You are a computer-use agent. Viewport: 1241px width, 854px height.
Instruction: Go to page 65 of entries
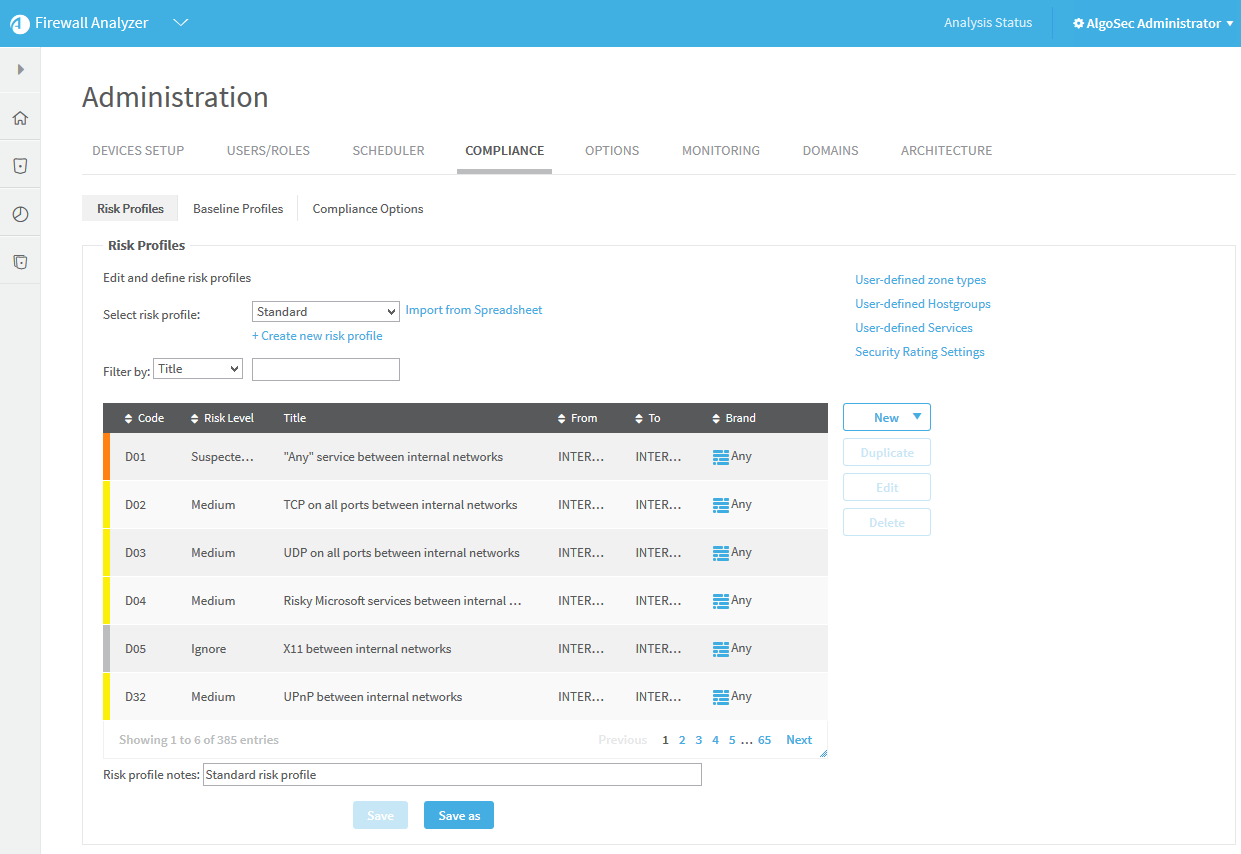click(x=764, y=740)
